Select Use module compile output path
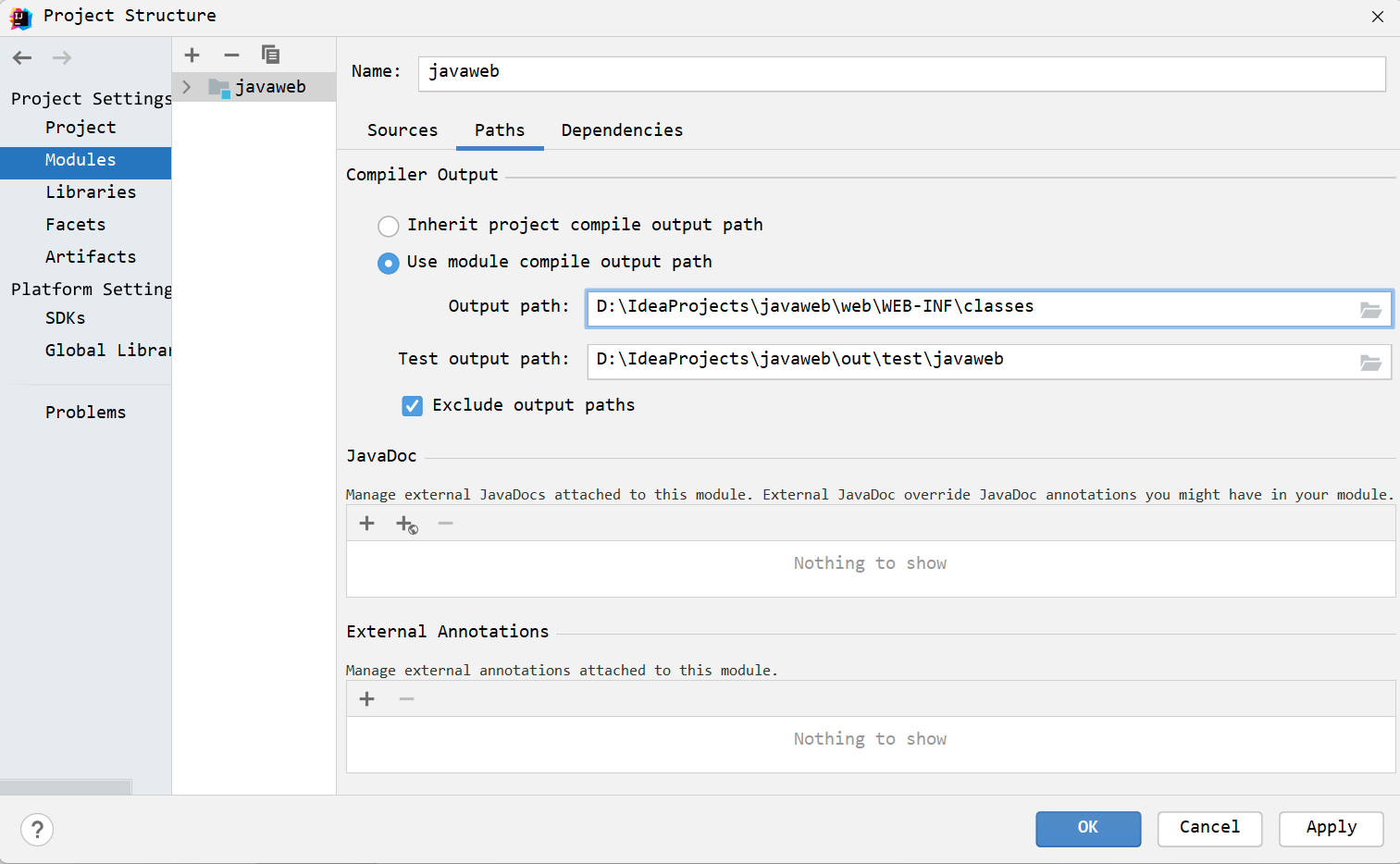Viewport: 1400px width, 864px height. coord(388,263)
